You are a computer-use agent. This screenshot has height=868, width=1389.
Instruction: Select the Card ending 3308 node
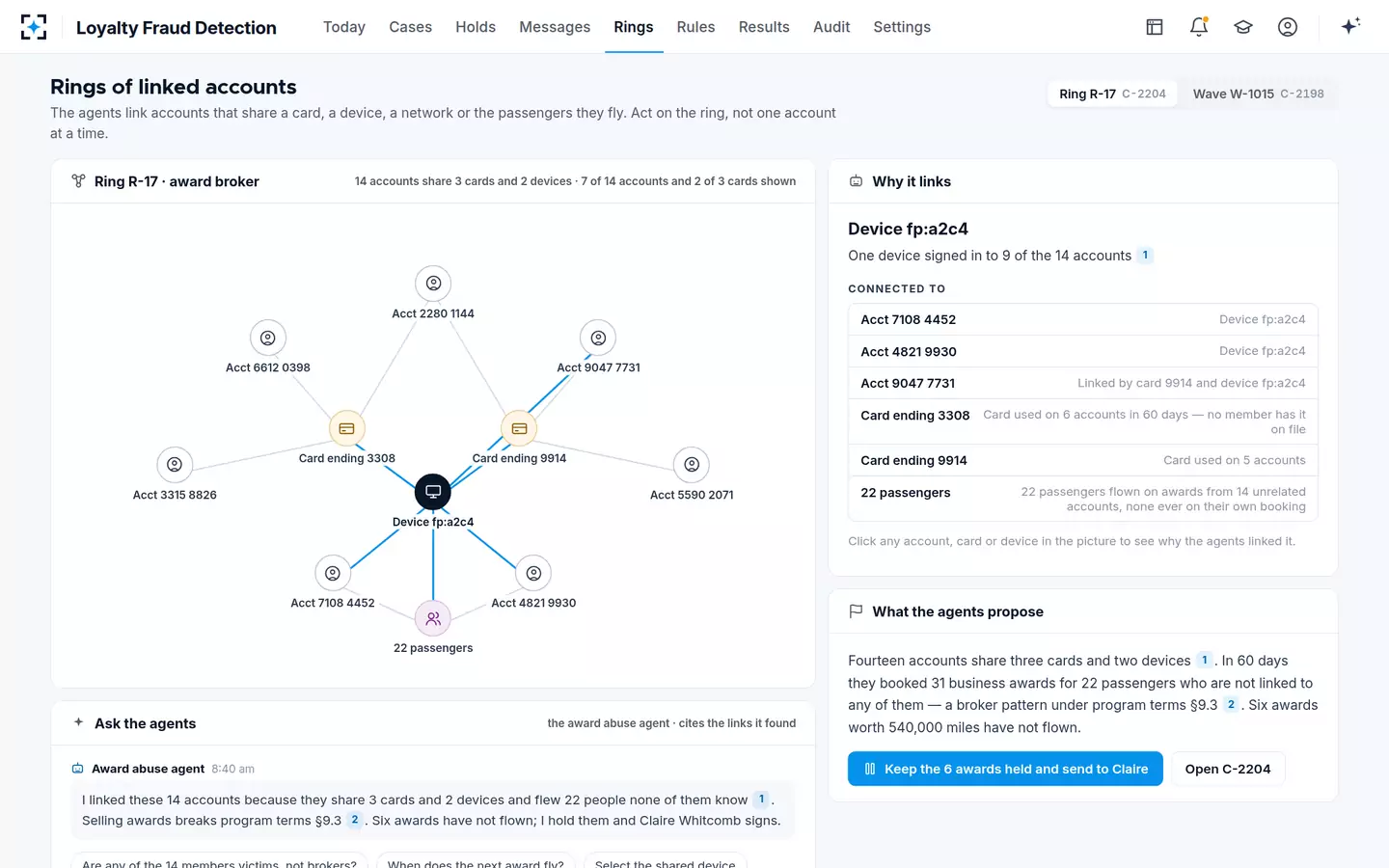(347, 428)
